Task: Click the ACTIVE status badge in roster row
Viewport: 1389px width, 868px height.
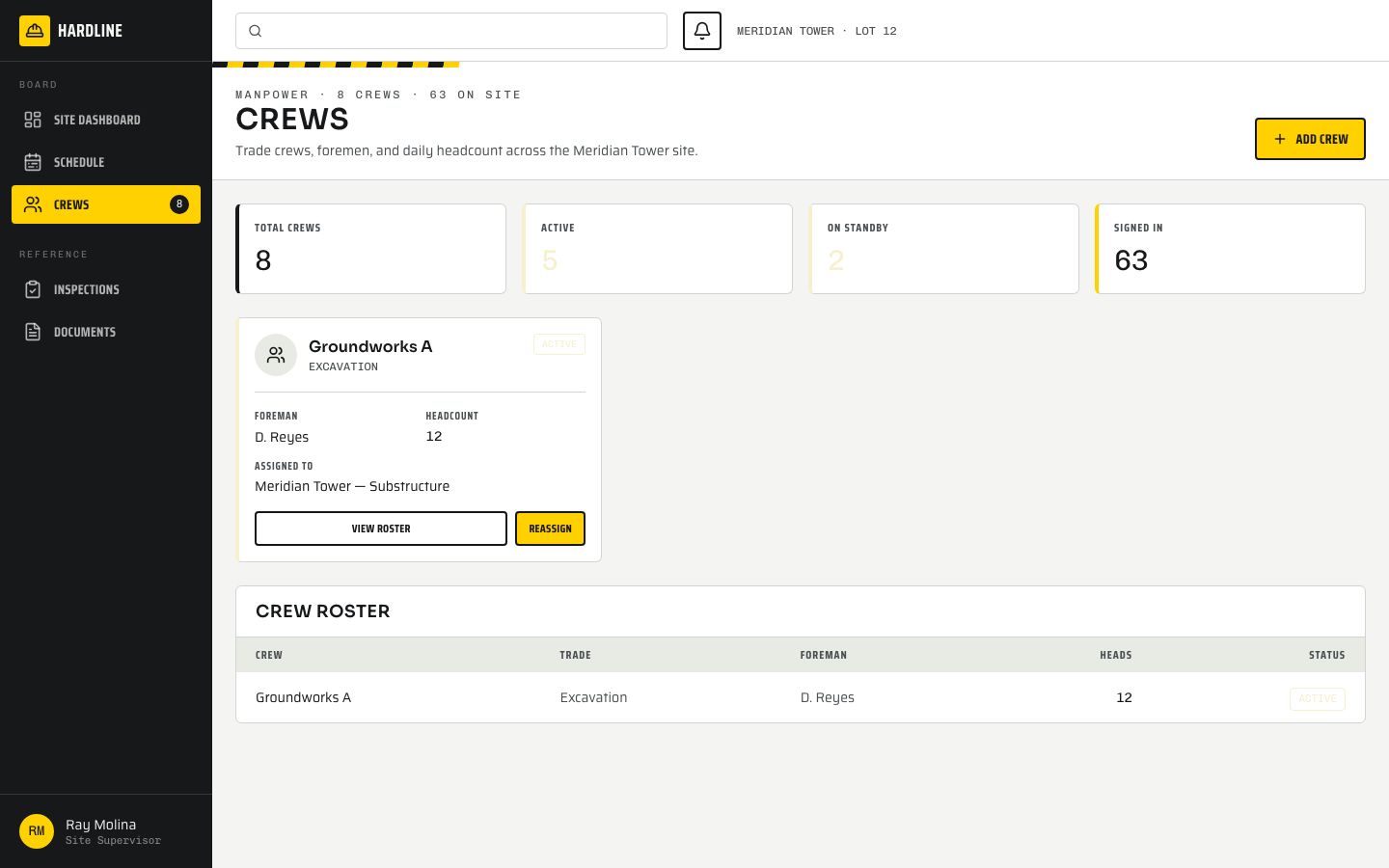Action: pyautogui.click(x=1318, y=698)
